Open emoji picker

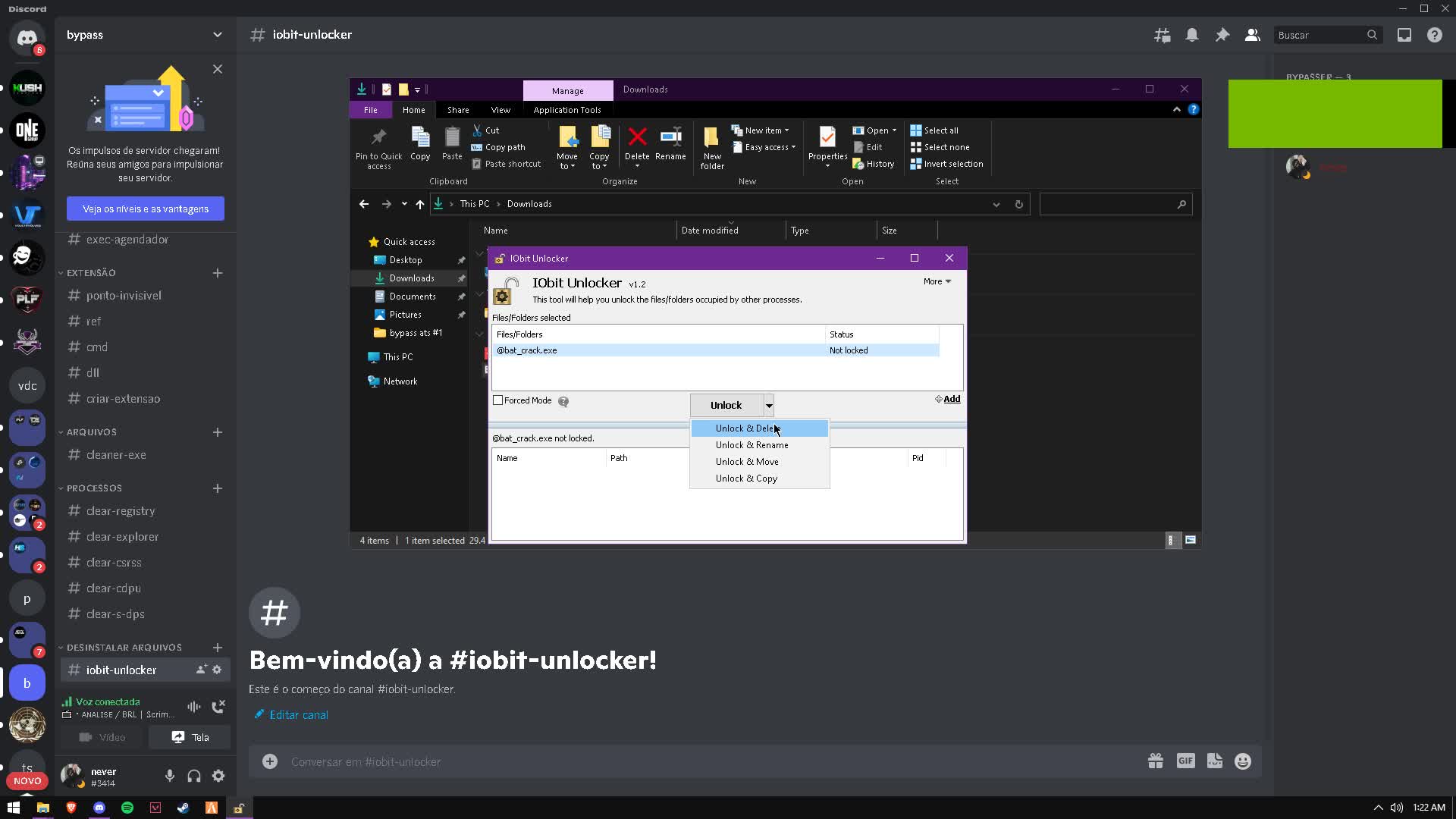[1243, 761]
